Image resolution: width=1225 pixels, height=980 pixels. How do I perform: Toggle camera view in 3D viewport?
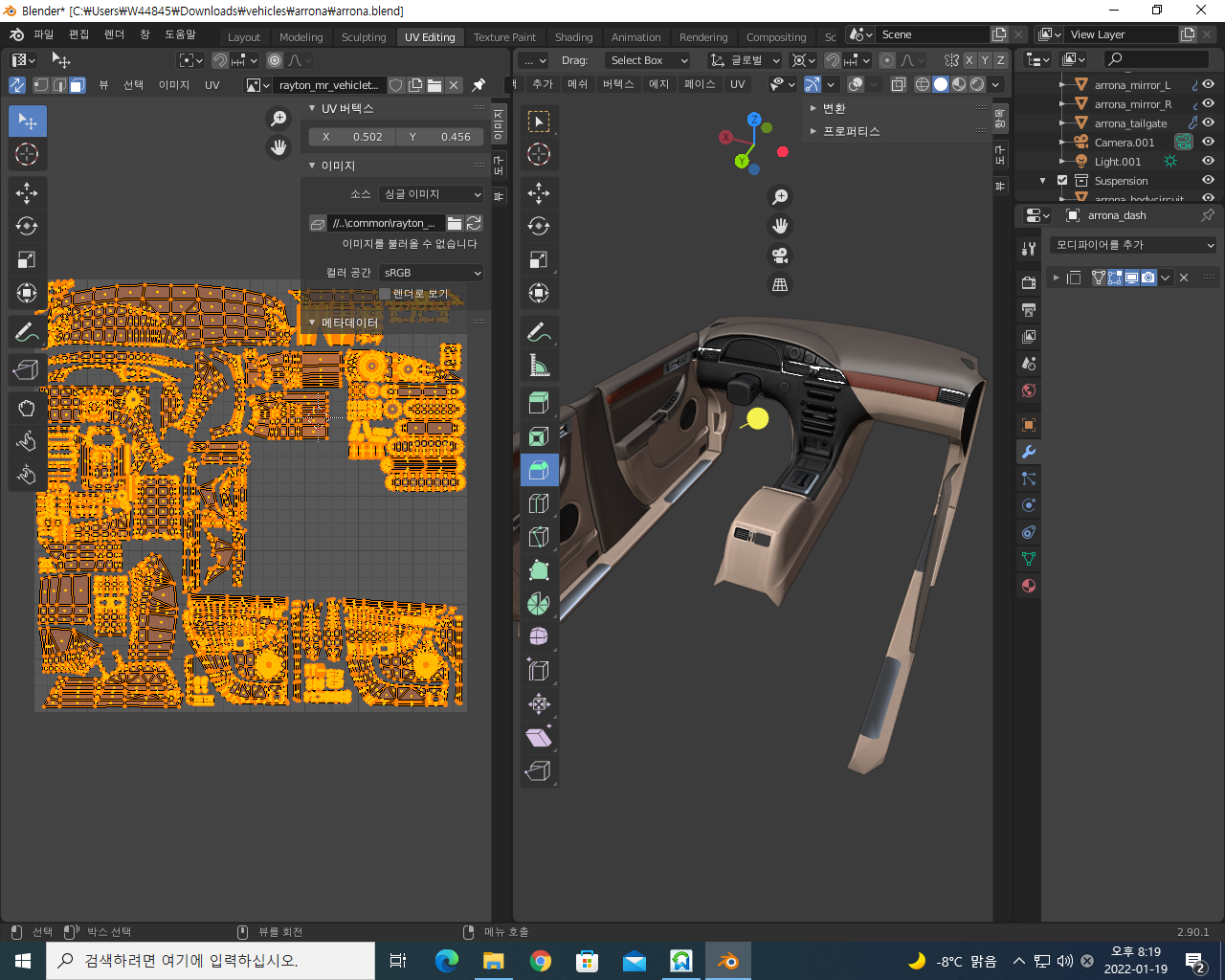(780, 256)
